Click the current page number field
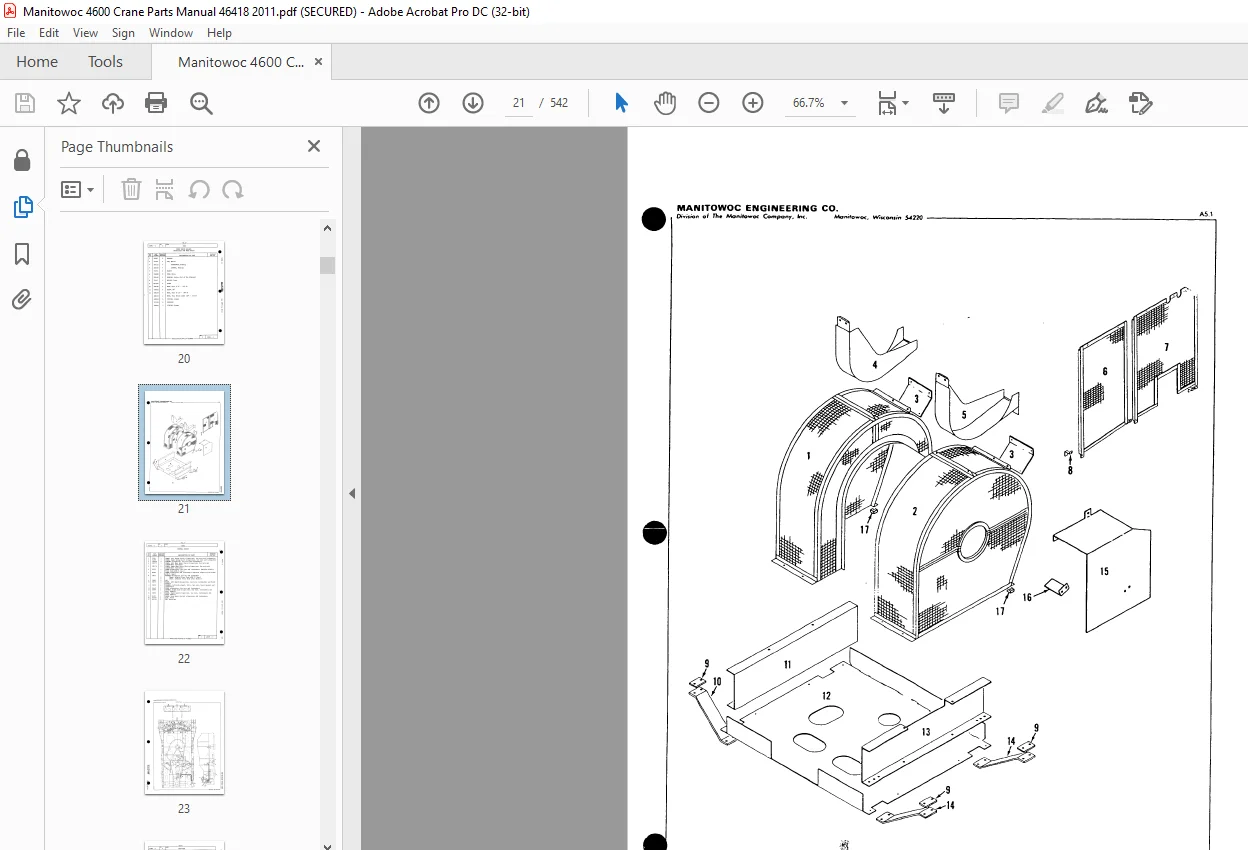This screenshot has height=850, width=1248. click(x=518, y=103)
